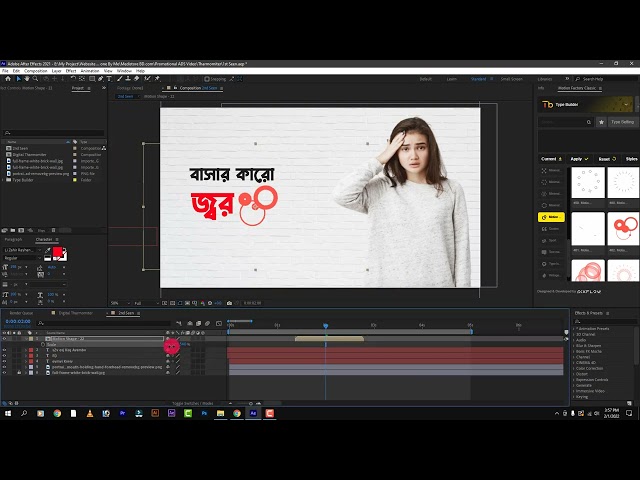
Task: Open the Full resolution dropdown below viewer
Action: (146, 303)
